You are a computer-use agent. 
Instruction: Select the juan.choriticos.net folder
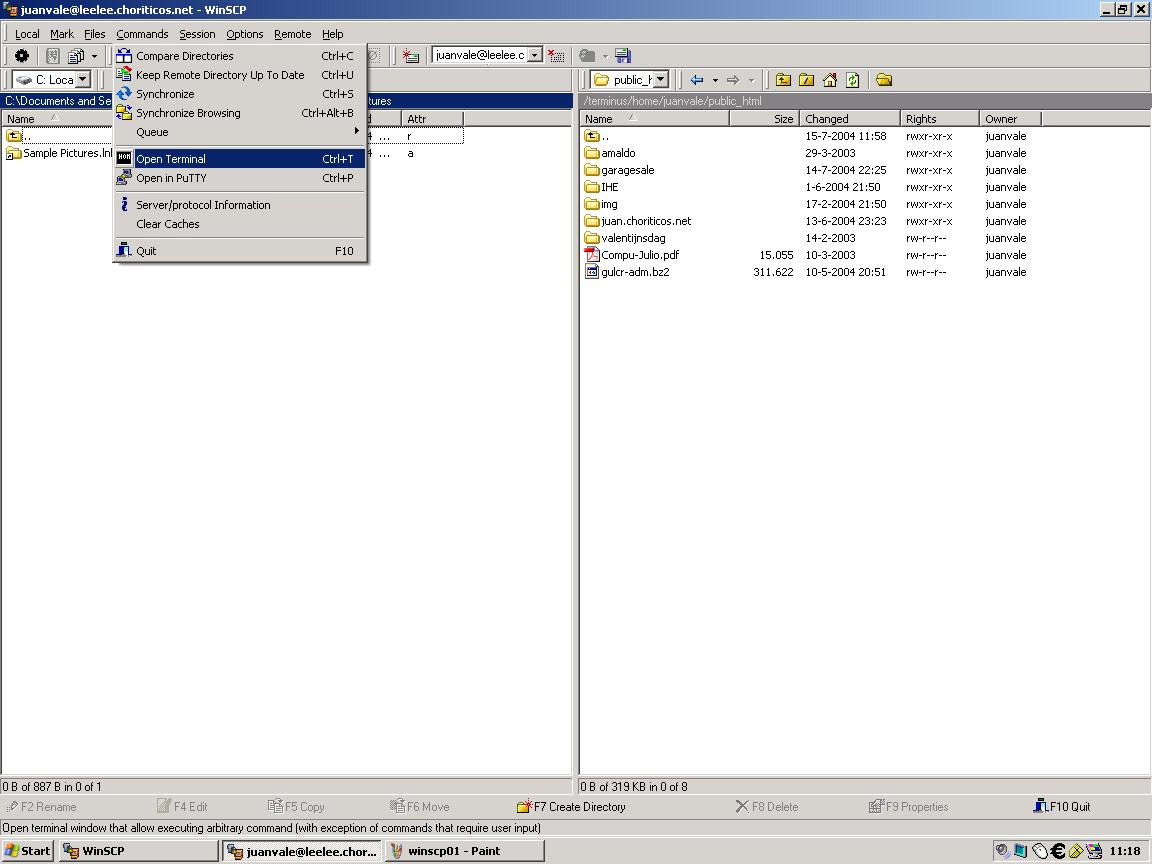(x=646, y=221)
